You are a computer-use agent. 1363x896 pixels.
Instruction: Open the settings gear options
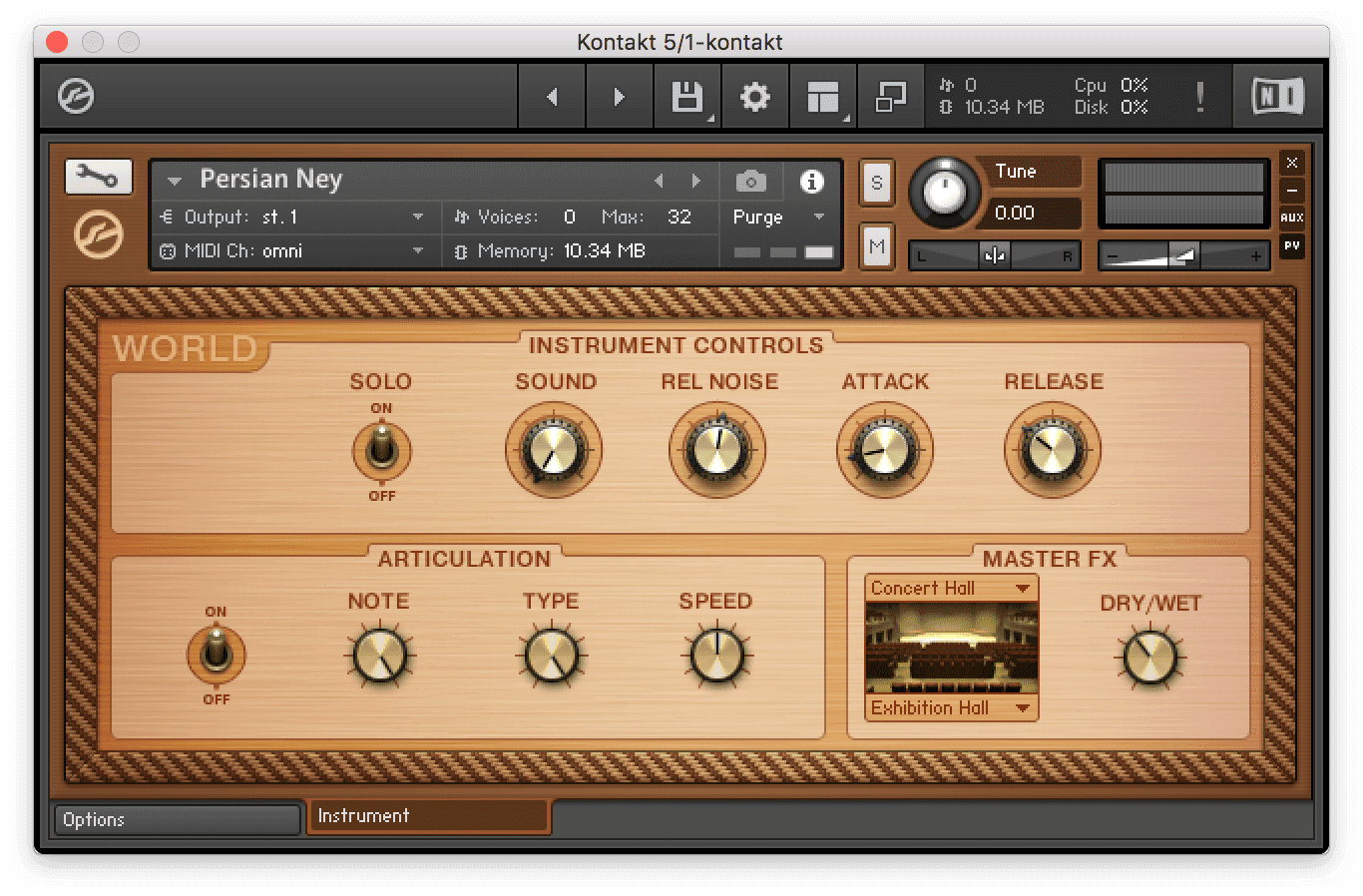754,97
